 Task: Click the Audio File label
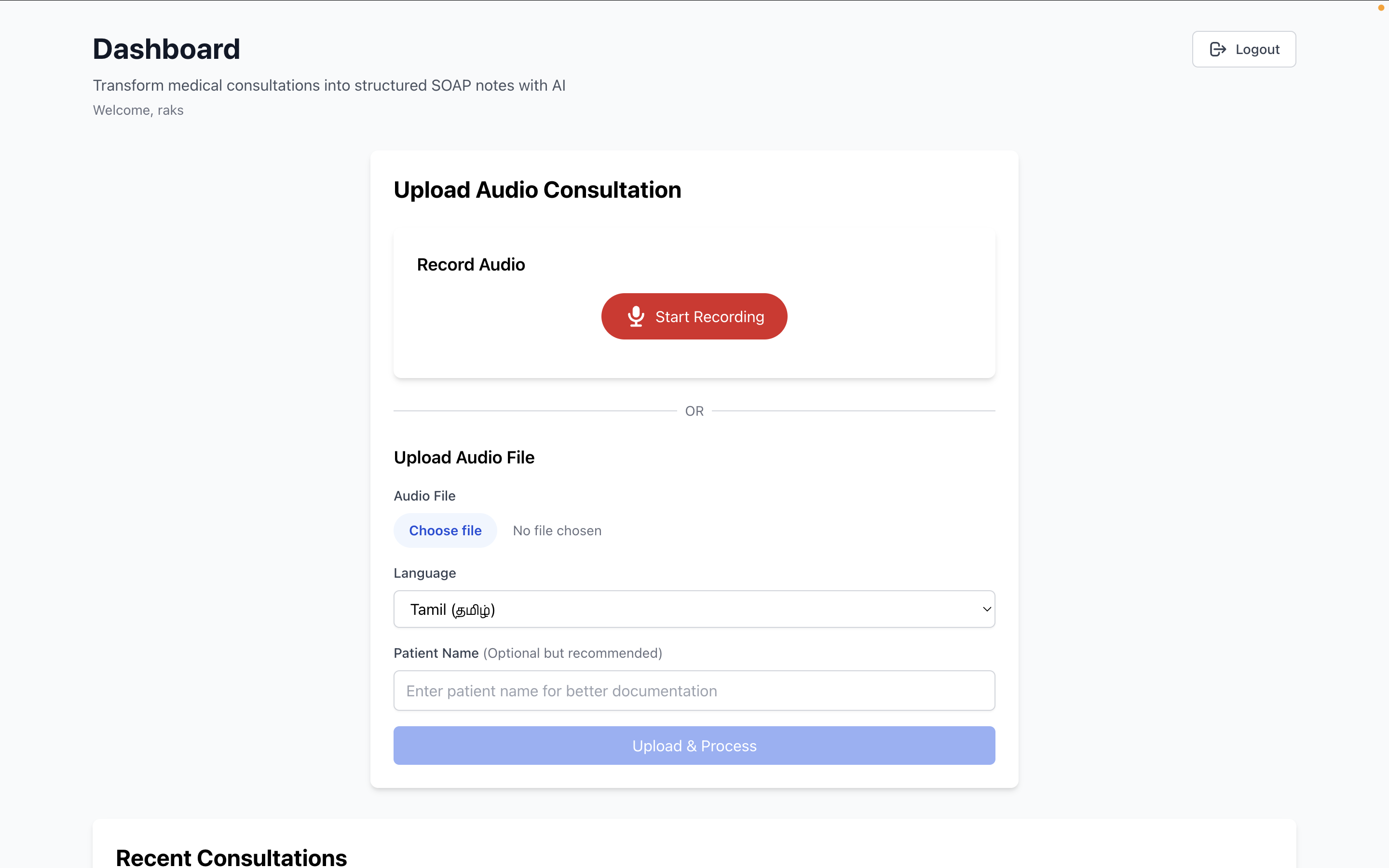click(x=424, y=495)
